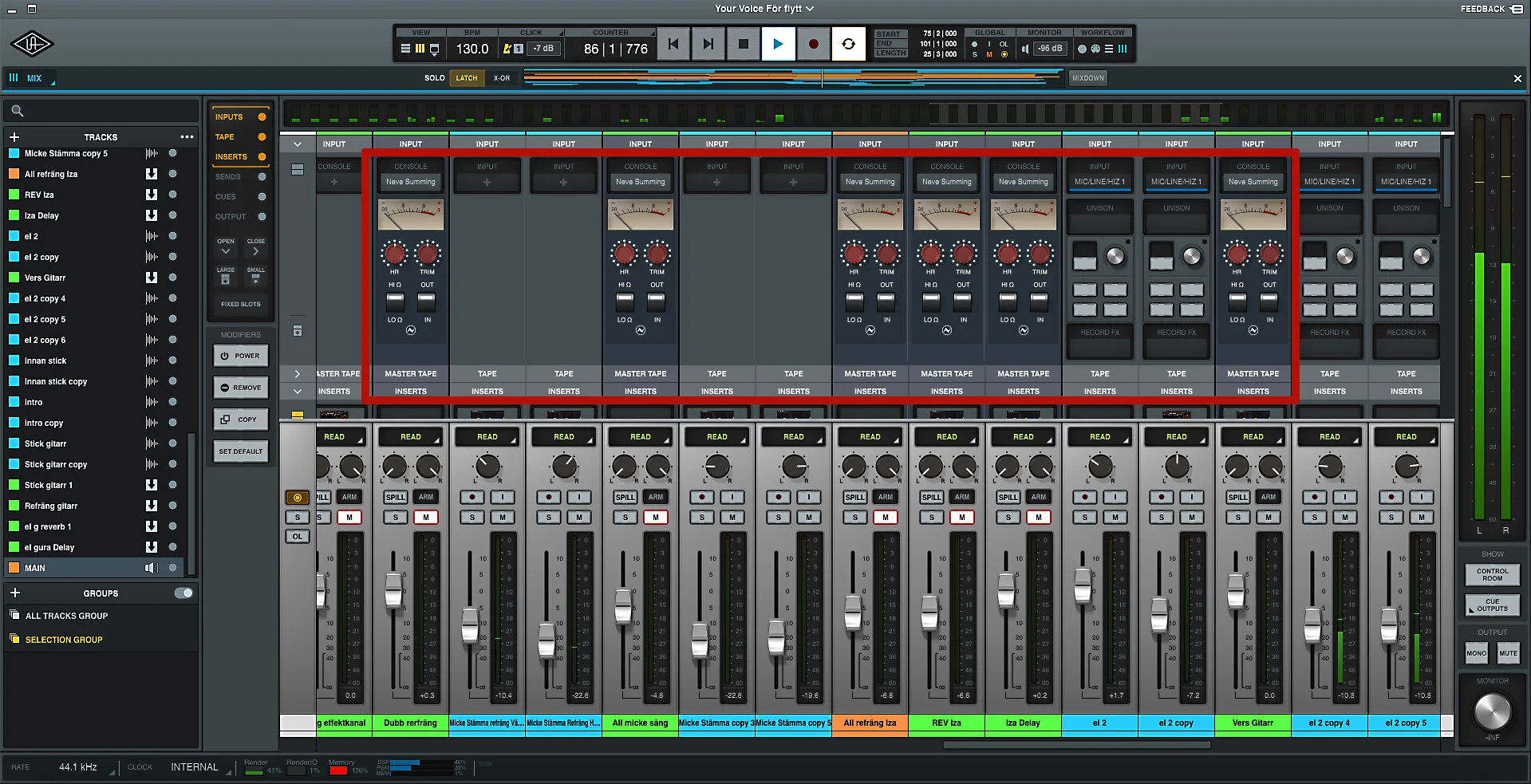The image size is (1531, 784).
Task: Select the SELECTION GROUP item
Action: pos(64,640)
